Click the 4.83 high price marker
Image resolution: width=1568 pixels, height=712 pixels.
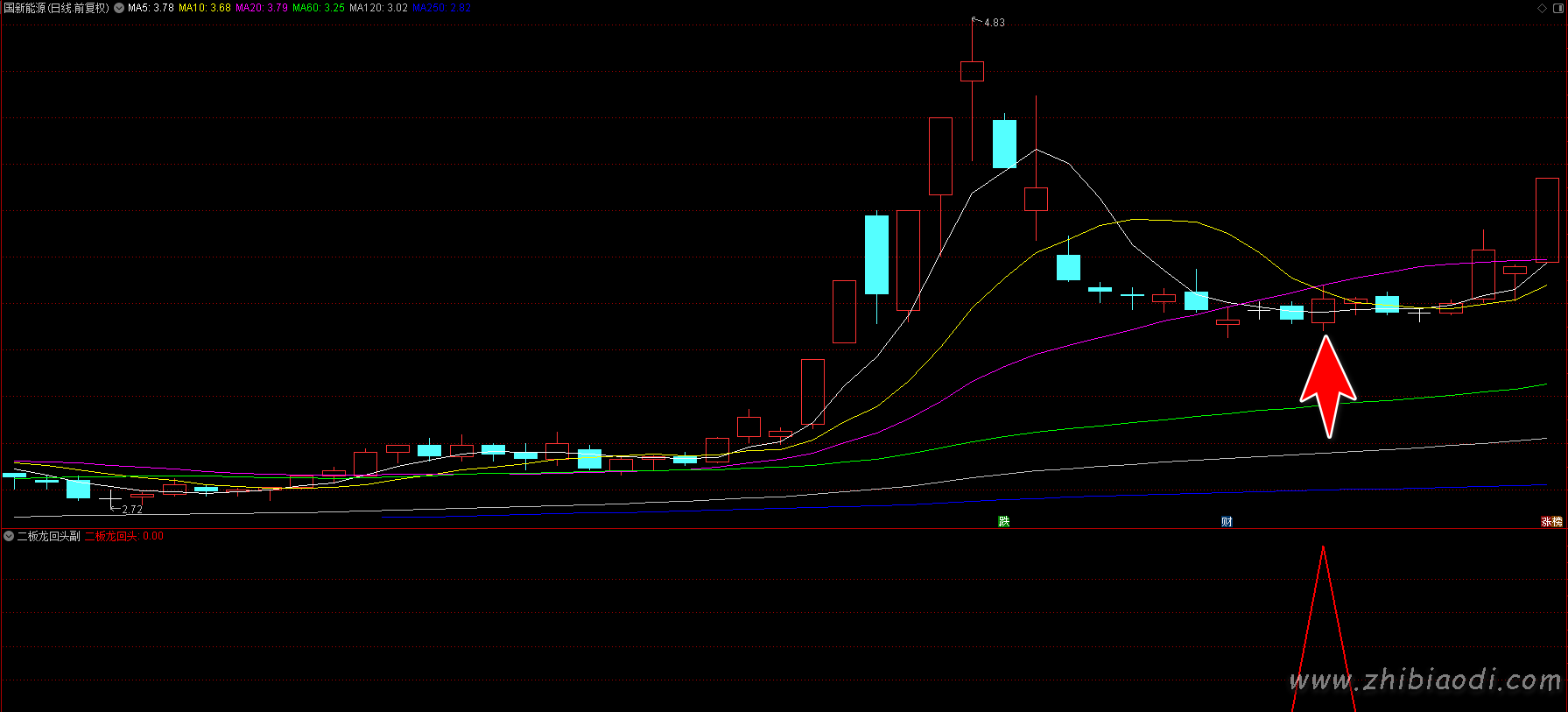(x=994, y=23)
